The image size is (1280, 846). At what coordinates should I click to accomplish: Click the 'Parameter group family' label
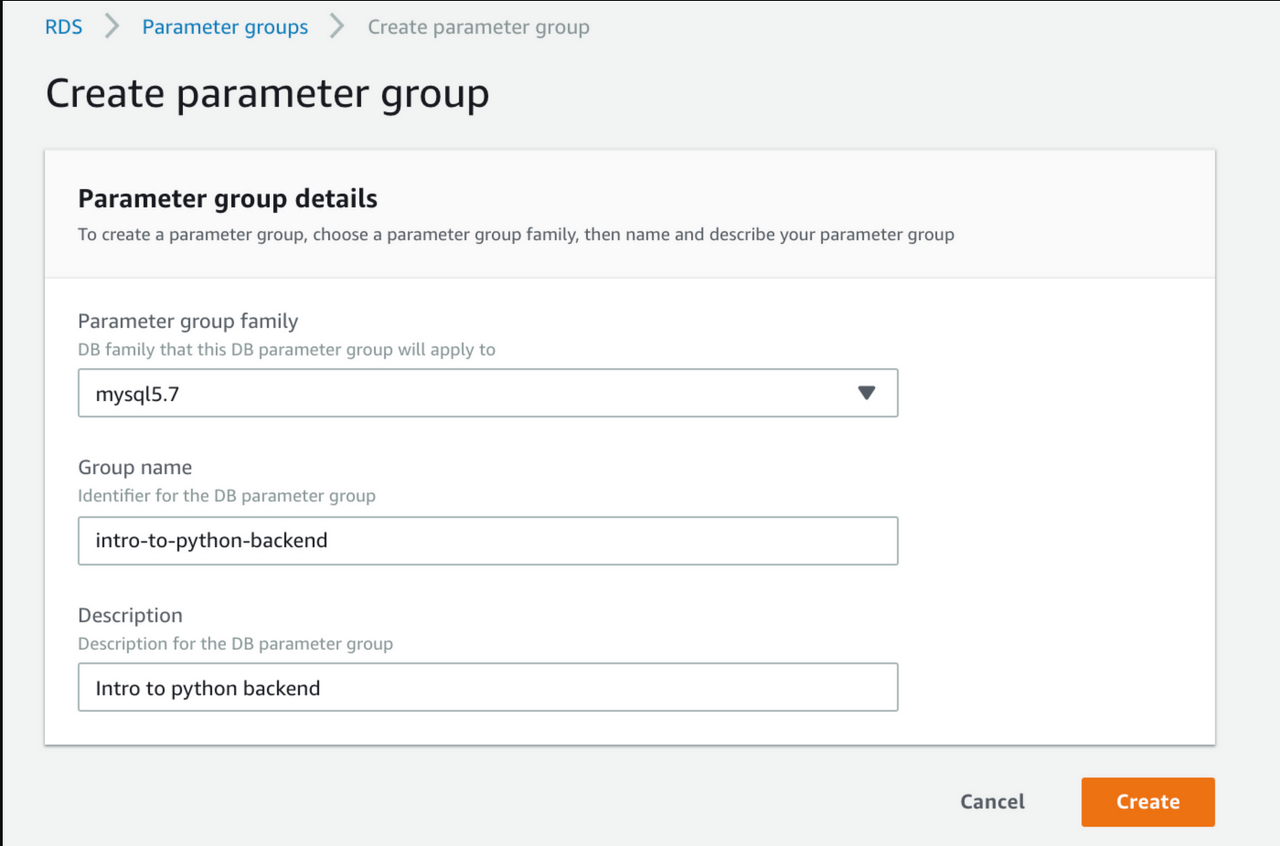point(188,321)
